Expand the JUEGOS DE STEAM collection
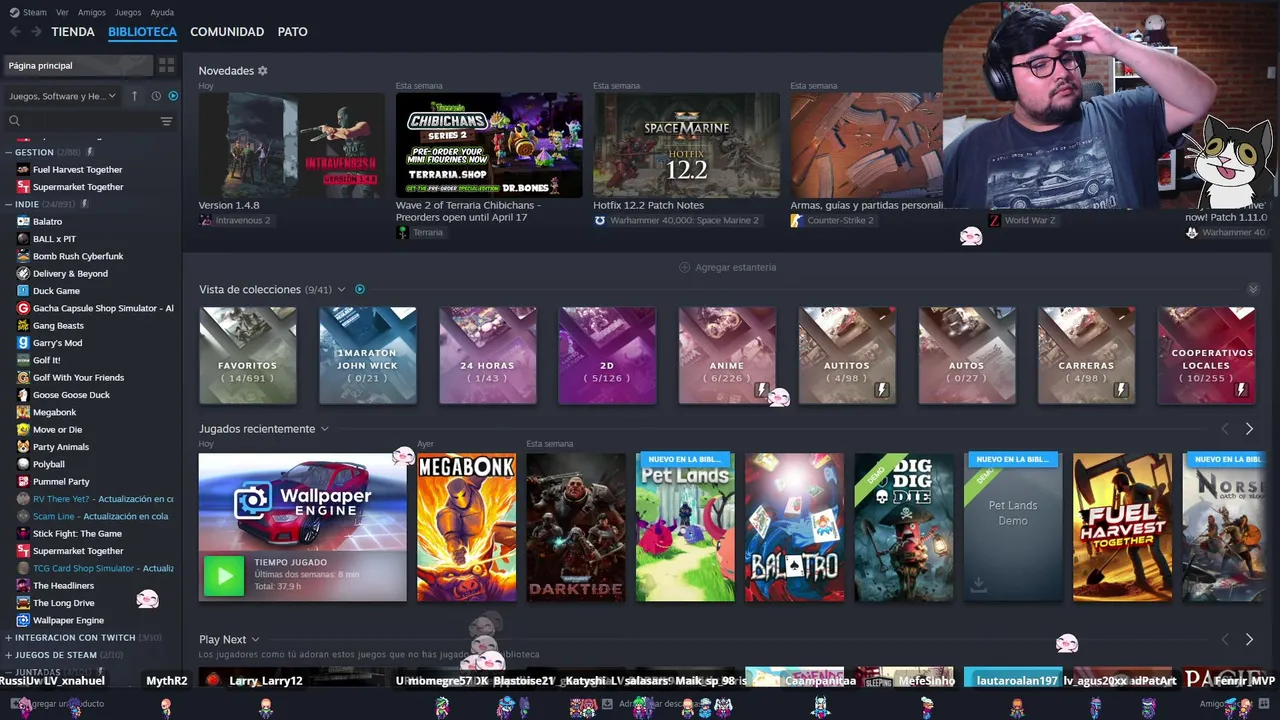The height and width of the screenshot is (720, 1280). (x=8, y=655)
